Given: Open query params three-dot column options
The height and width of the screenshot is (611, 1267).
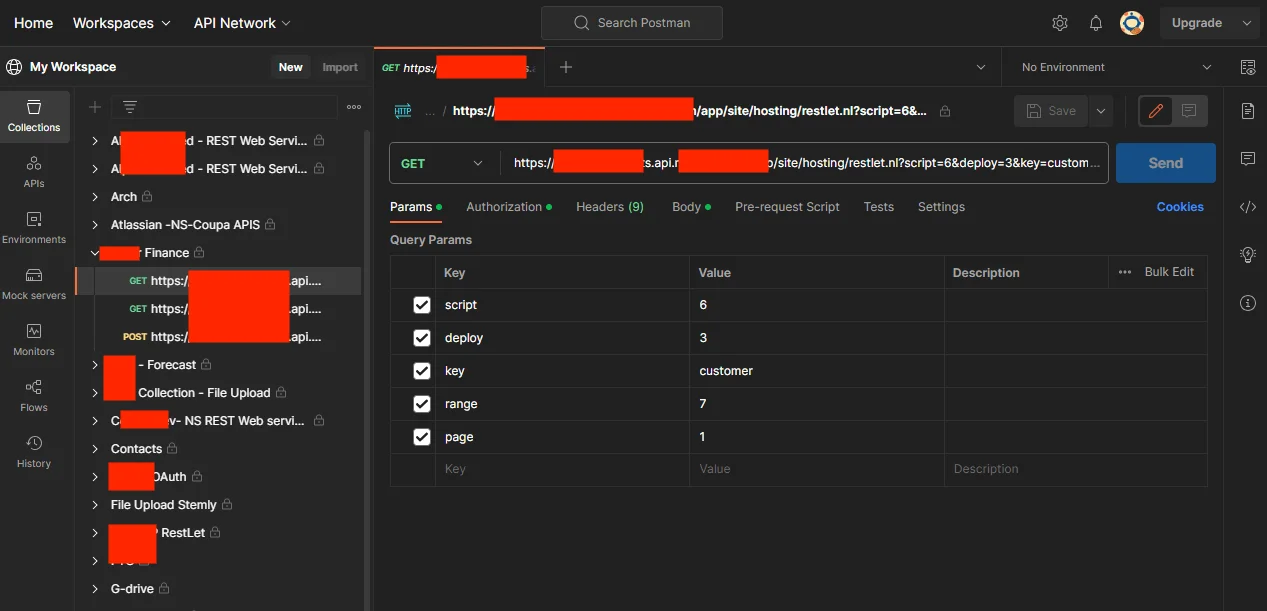Looking at the screenshot, I should tap(1125, 272).
